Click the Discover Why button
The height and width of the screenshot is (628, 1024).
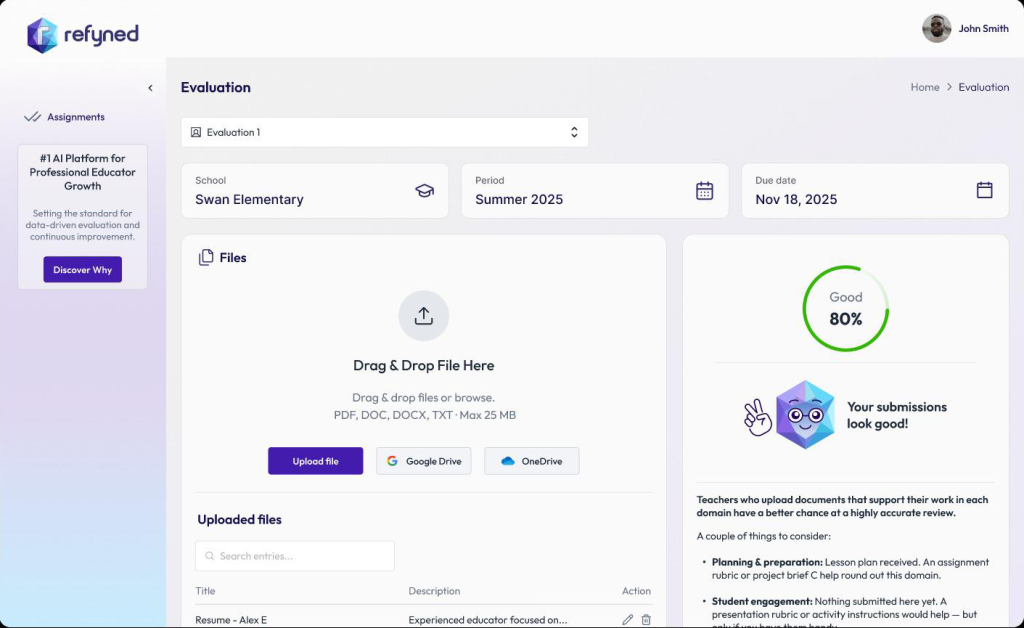pyautogui.click(x=82, y=270)
